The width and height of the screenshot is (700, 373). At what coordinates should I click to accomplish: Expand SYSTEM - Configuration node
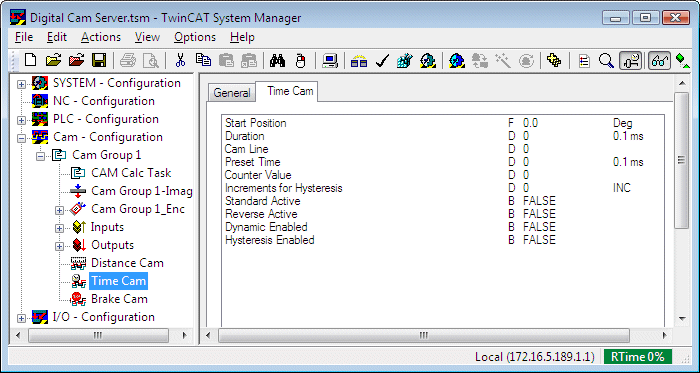[x=21, y=84]
